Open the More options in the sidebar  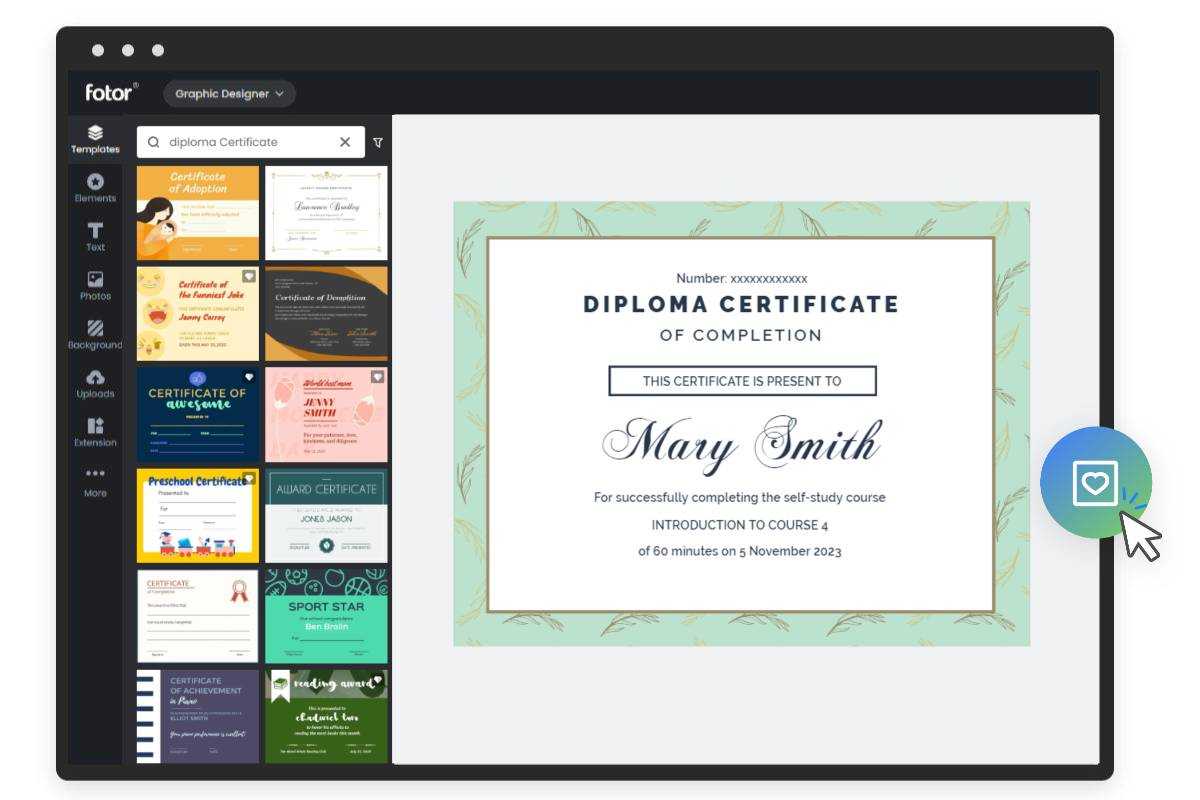point(95,482)
